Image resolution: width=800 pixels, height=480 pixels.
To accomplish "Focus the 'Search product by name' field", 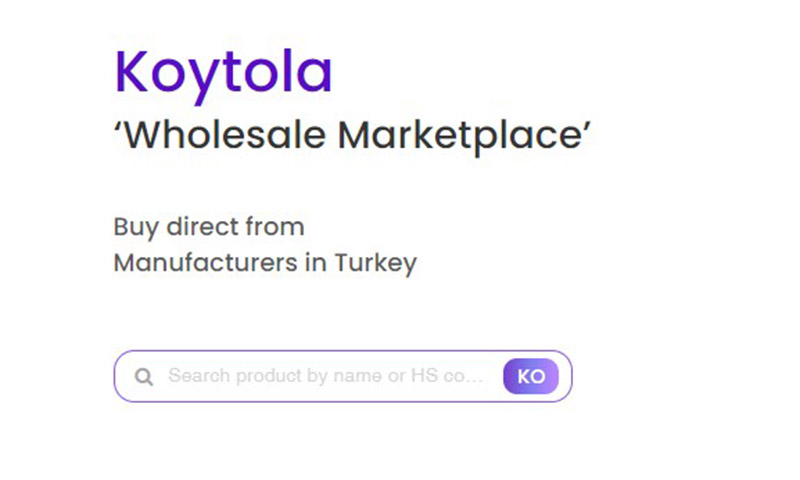I will click(x=326, y=376).
